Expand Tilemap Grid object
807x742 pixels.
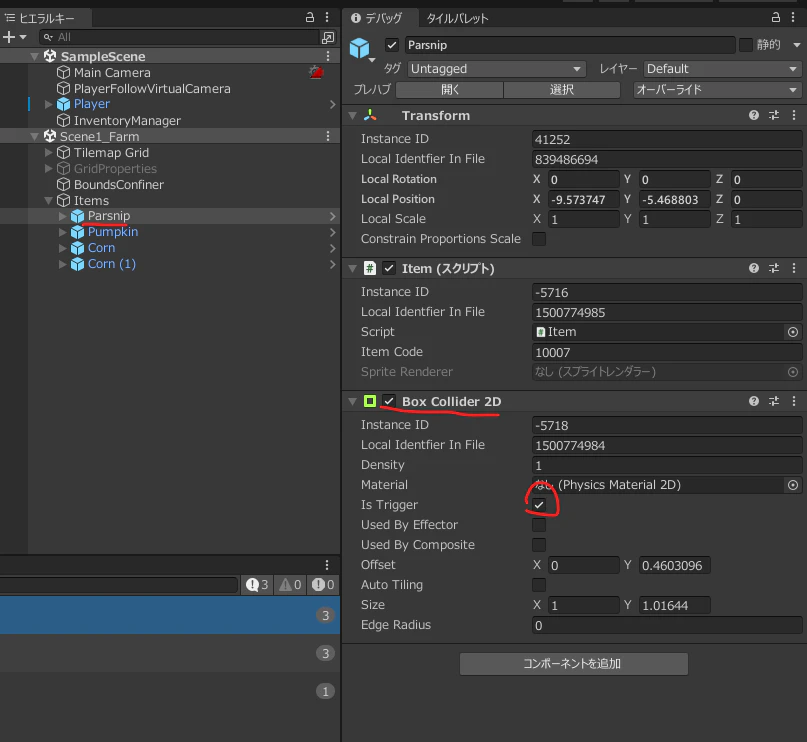(49, 152)
